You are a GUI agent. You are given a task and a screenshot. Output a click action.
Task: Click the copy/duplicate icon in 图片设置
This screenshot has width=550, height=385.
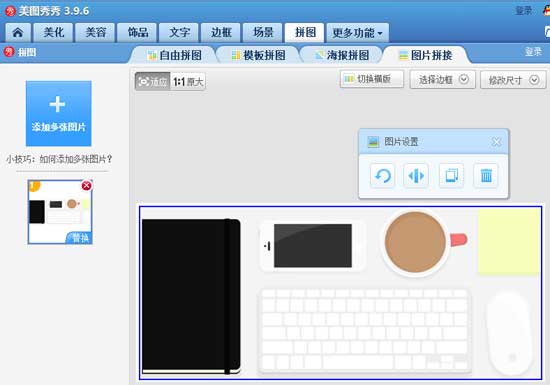click(451, 176)
